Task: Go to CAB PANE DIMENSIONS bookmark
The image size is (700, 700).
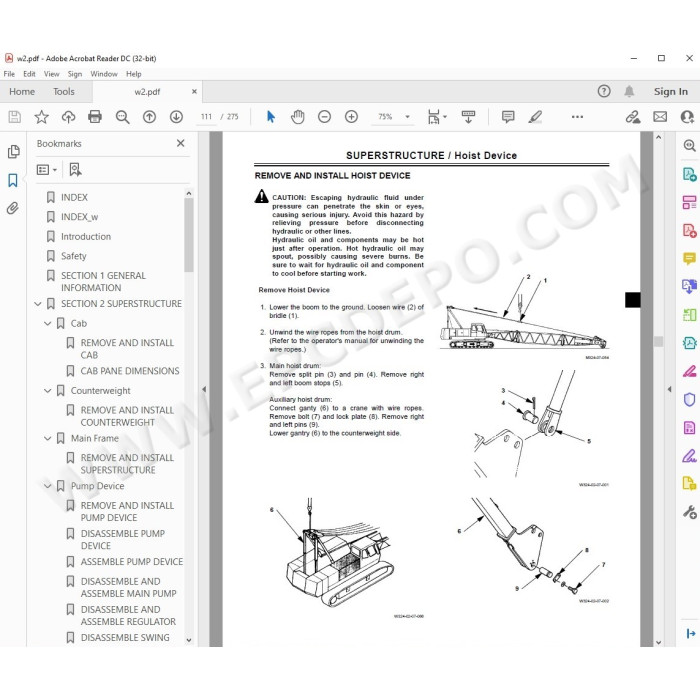Action: pos(130,371)
